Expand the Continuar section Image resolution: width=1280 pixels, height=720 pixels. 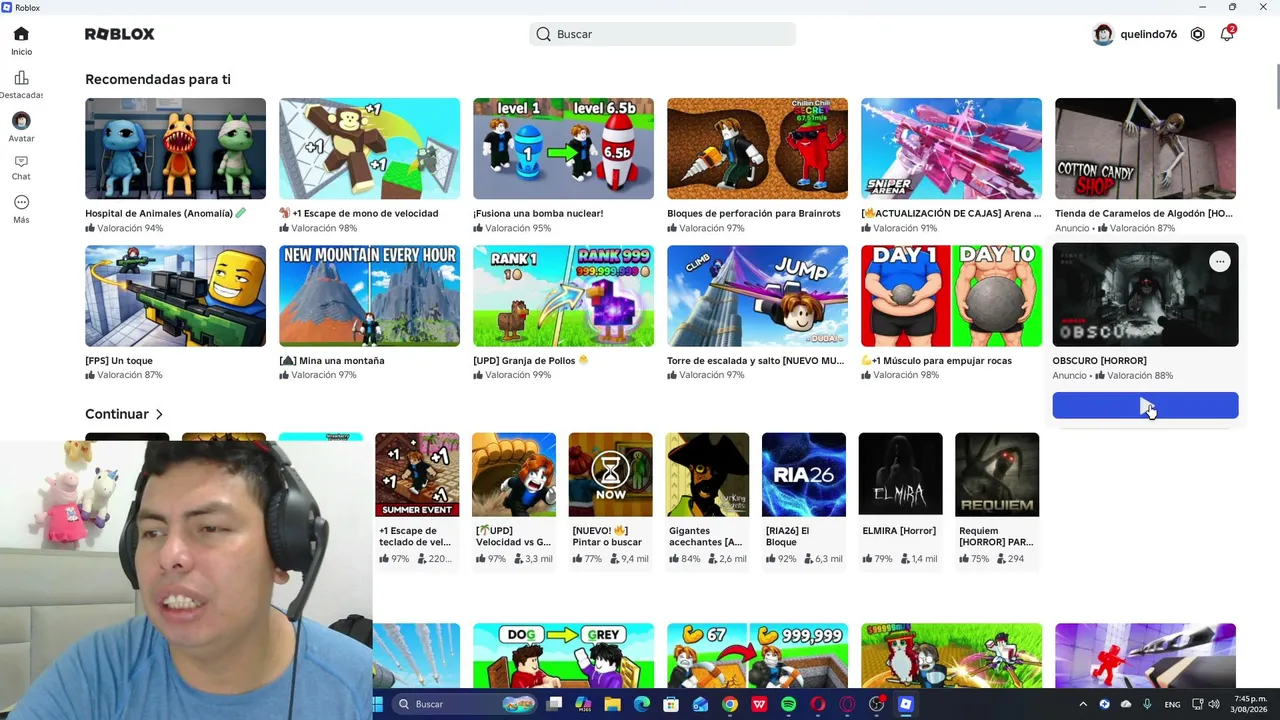pyautogui.click(x=124, y=414)
